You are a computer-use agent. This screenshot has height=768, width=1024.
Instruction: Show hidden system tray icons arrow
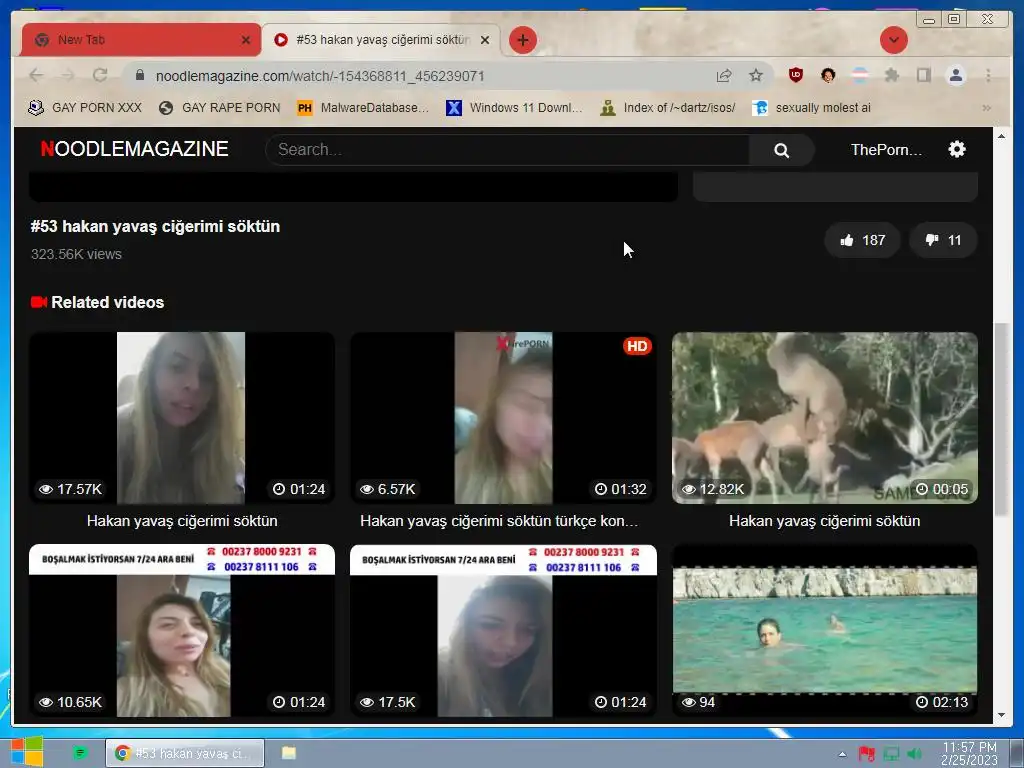coord(842,754)
